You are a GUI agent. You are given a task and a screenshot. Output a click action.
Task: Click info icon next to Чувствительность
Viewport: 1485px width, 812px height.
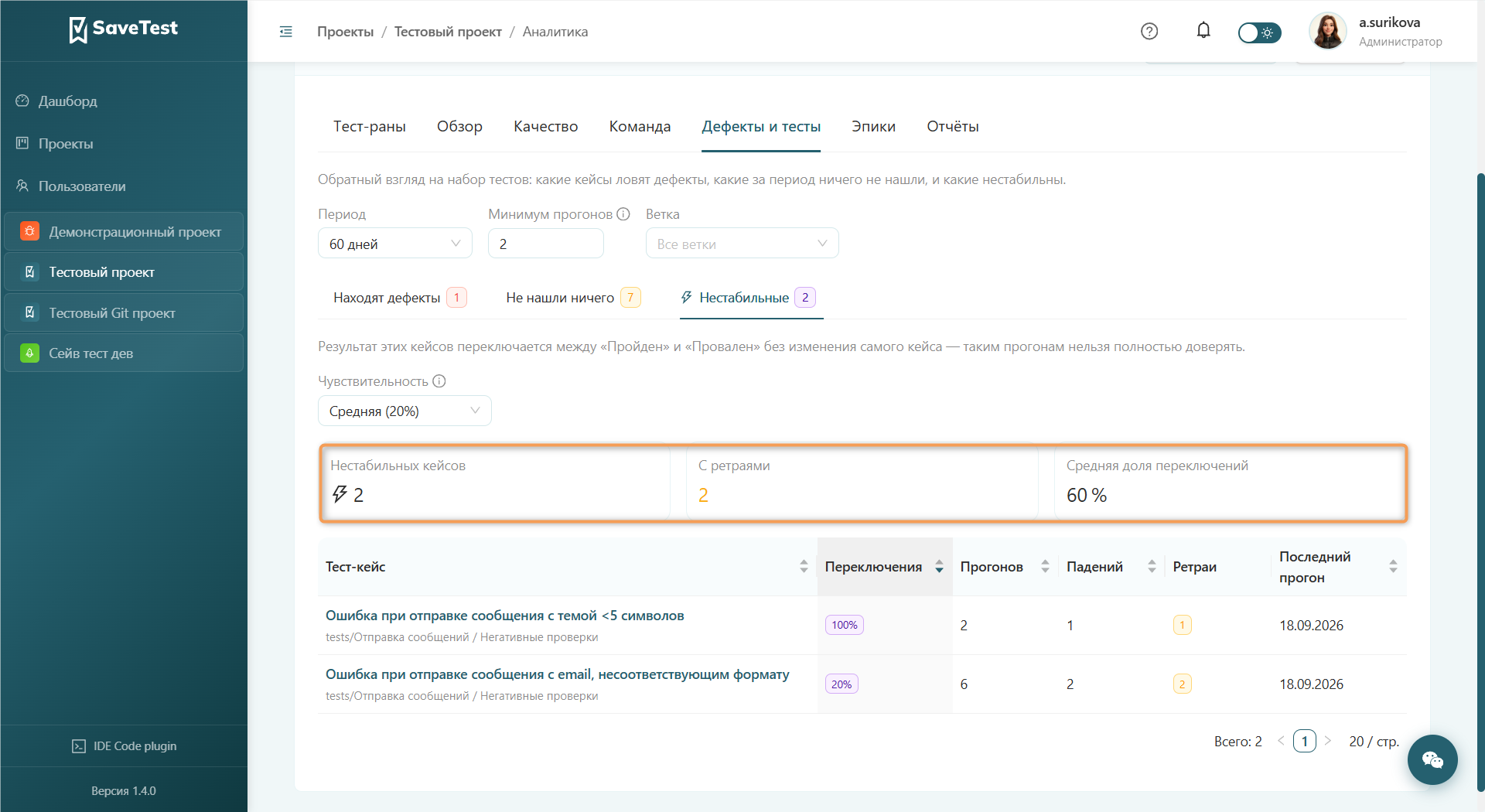(439, 381)
